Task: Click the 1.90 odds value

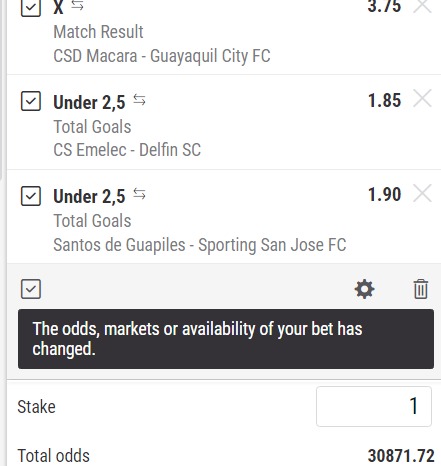Action: pos(384,194)
